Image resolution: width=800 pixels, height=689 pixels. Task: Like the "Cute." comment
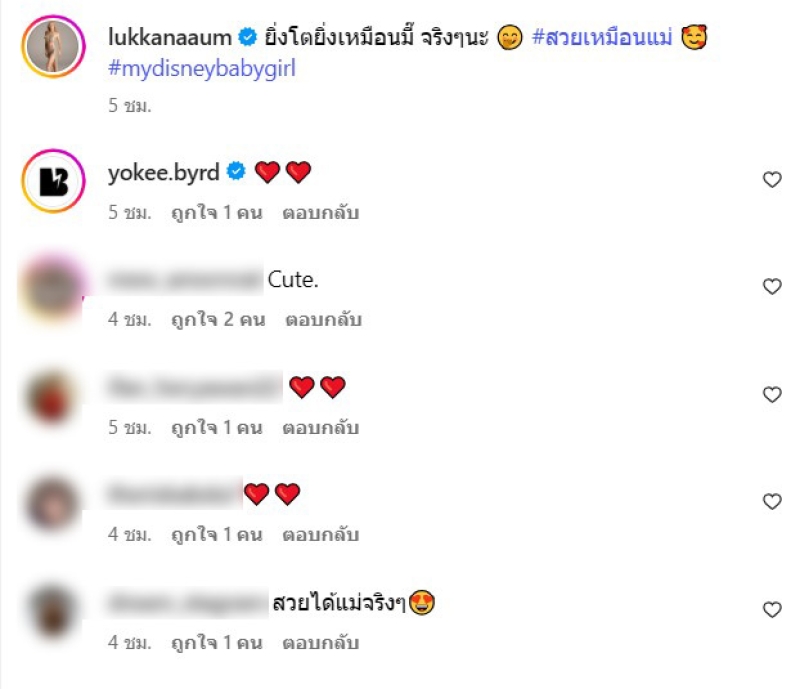coord(772,286)
